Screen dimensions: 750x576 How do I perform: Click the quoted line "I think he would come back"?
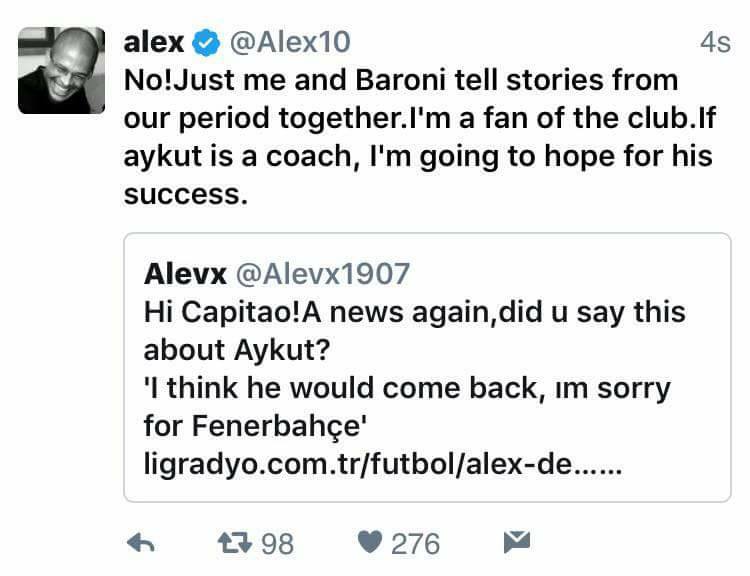(405, 388)
